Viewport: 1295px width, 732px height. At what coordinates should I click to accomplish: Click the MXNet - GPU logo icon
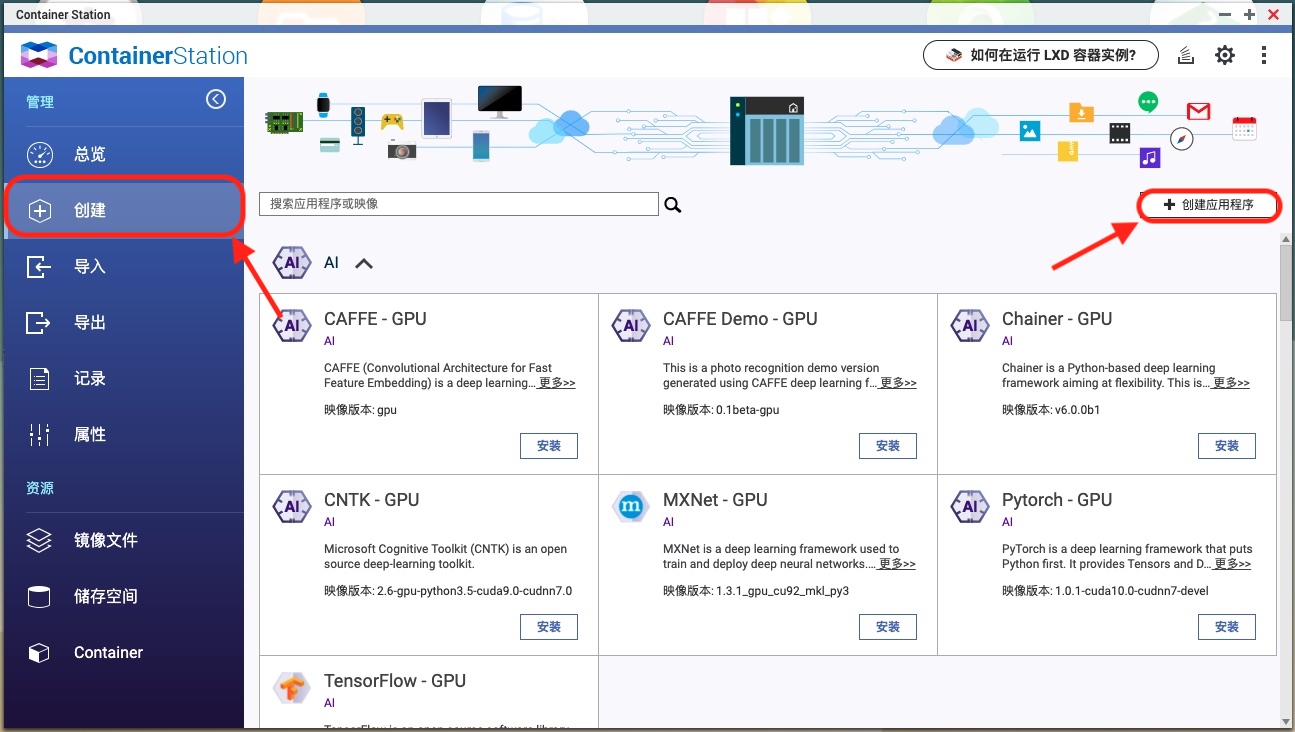click(x=631, y=506)
